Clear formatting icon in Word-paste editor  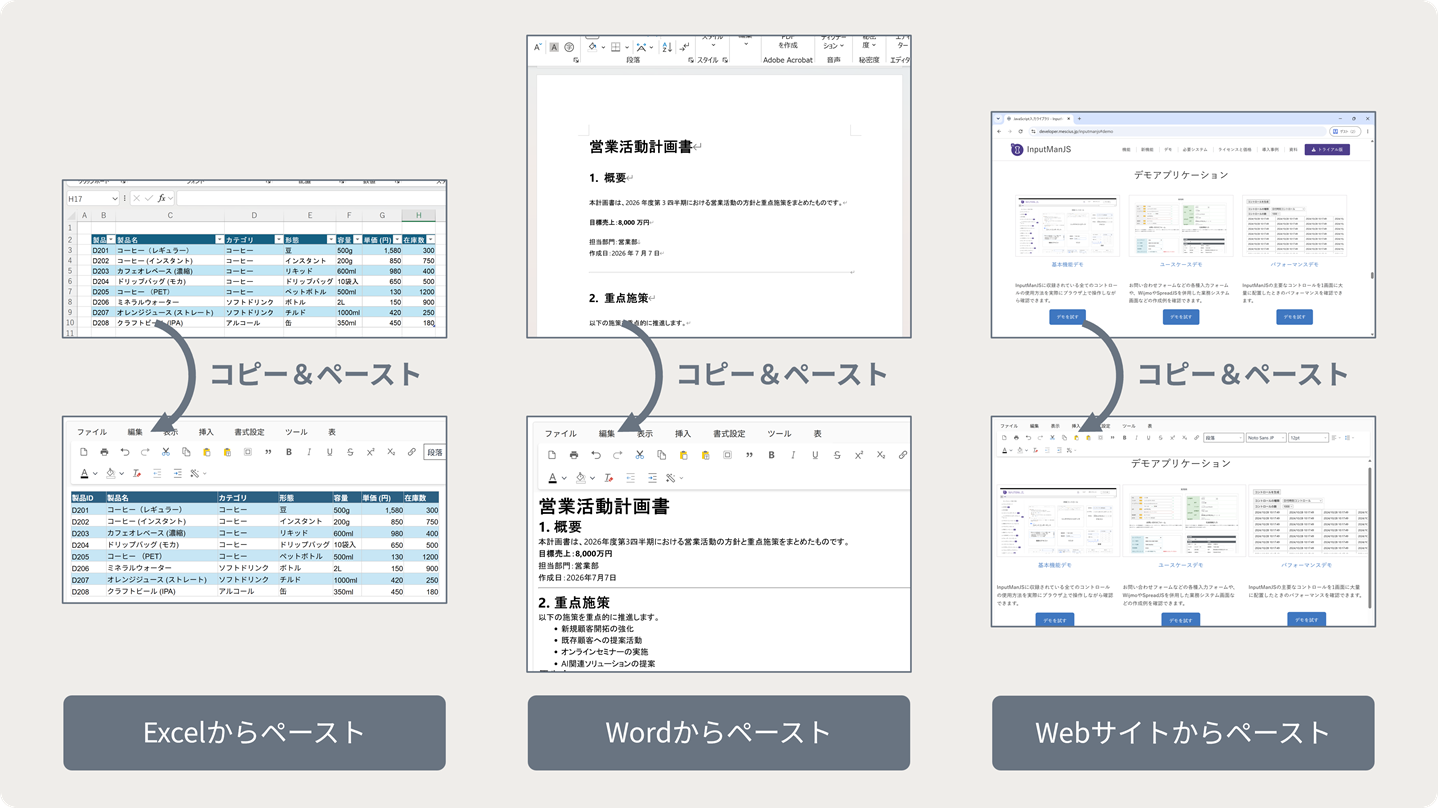[x=607, y=478]
